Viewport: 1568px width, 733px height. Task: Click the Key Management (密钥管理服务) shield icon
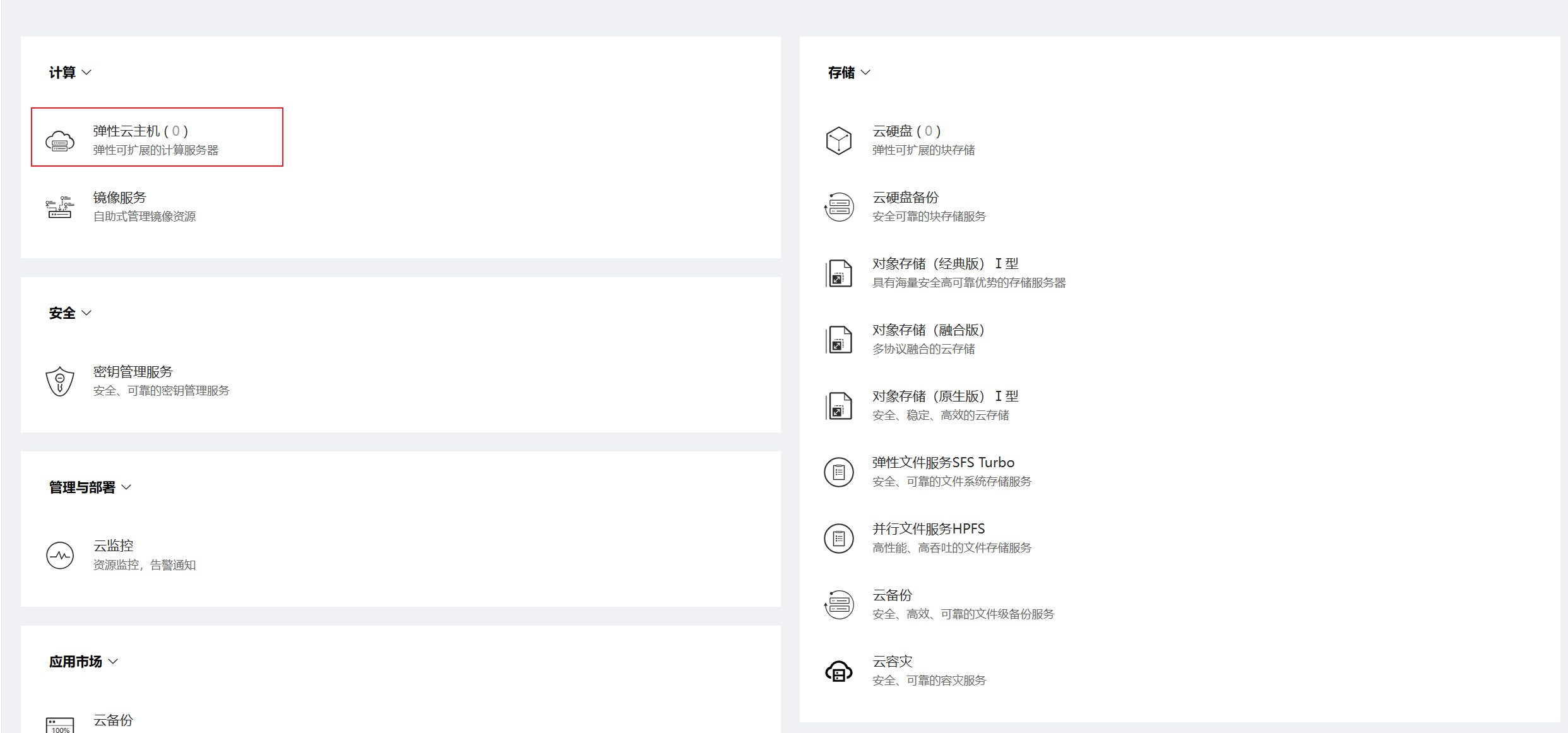60,381
